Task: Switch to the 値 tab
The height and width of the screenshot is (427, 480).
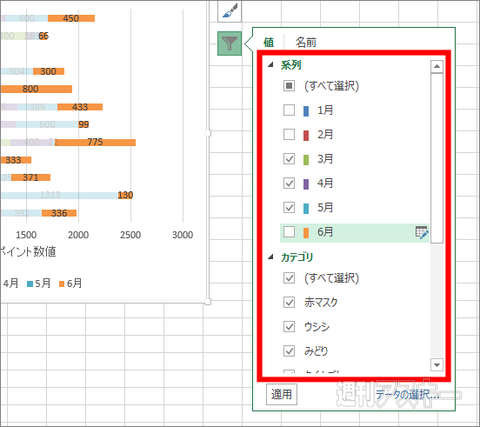Action: click(269, 42)
